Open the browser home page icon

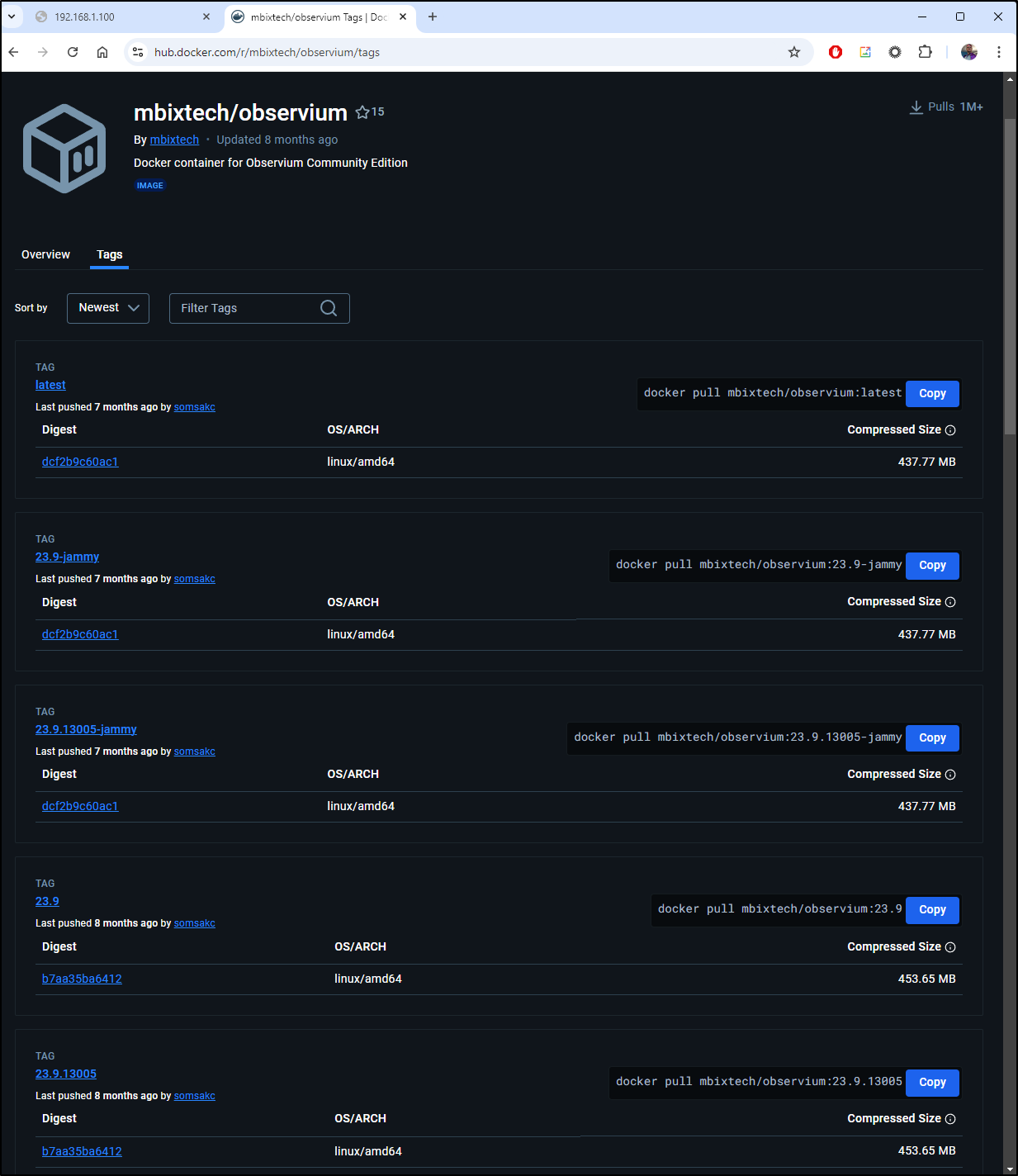[x=102, y=52]
